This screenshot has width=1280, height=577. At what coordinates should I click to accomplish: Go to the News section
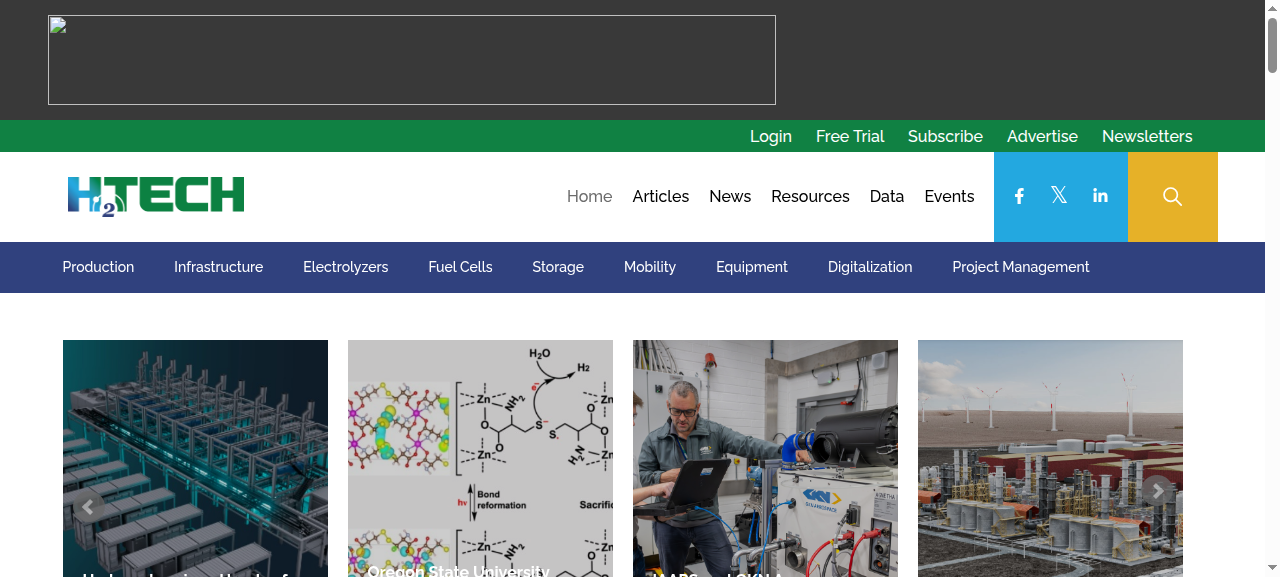click(x=730, y=196)
